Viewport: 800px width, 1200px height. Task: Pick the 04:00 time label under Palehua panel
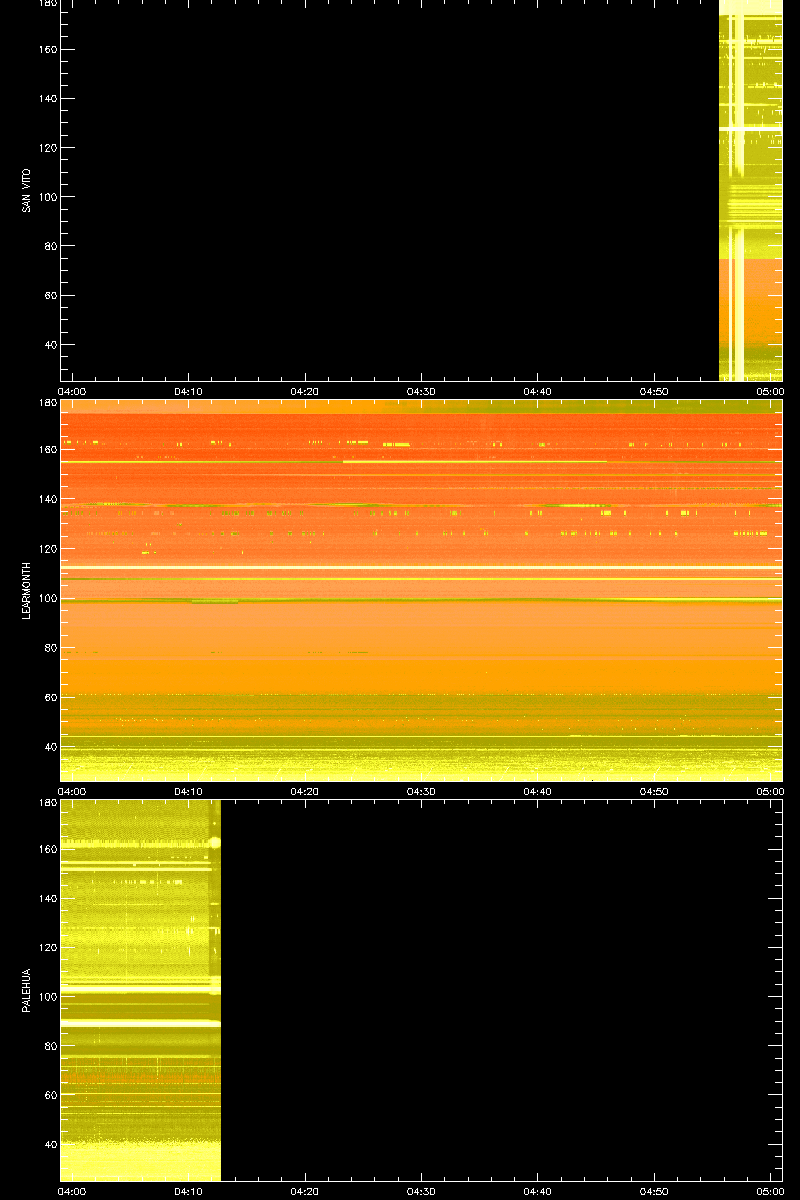(x=72, y=1191)
